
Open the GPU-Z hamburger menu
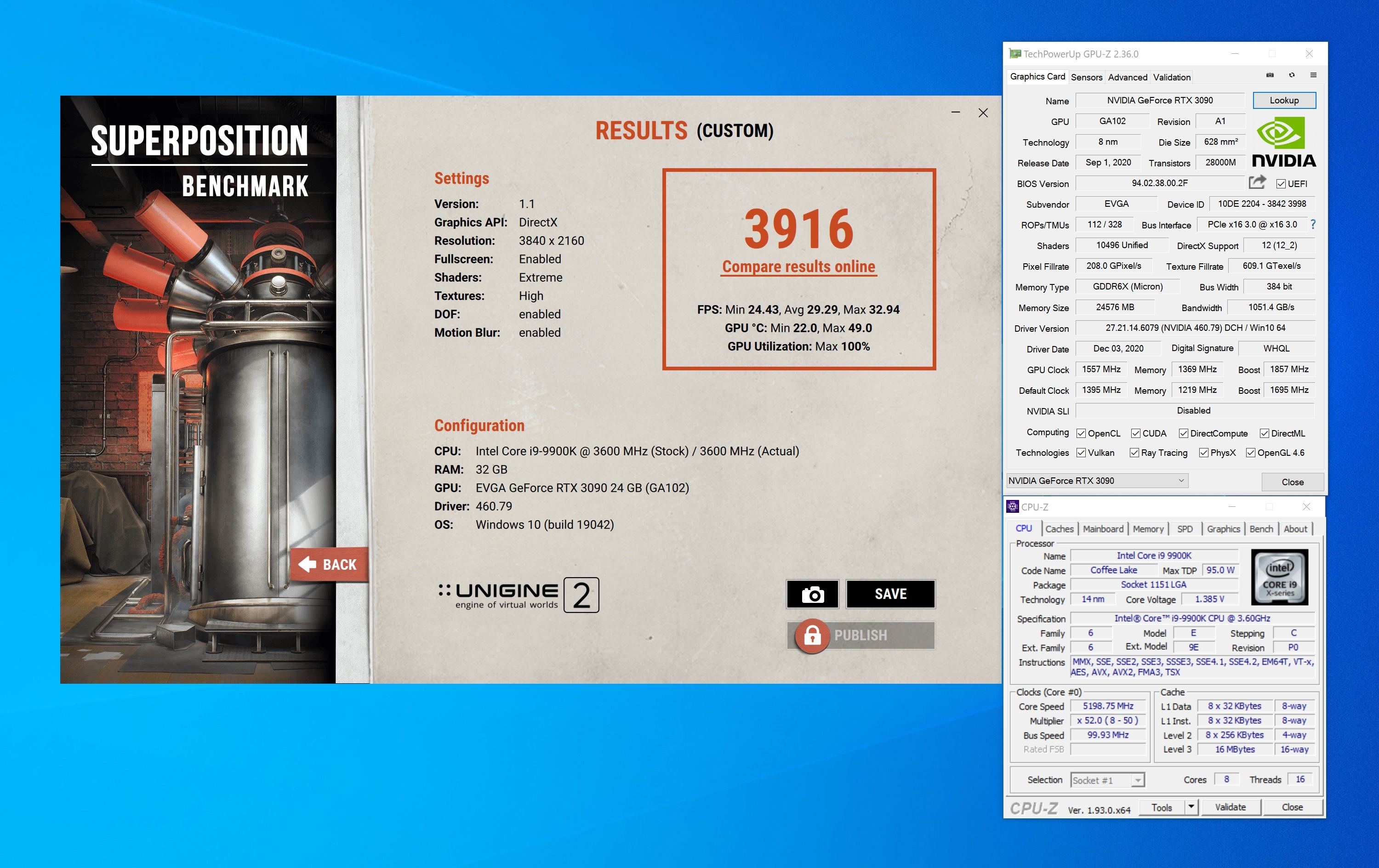(1313, 75)
